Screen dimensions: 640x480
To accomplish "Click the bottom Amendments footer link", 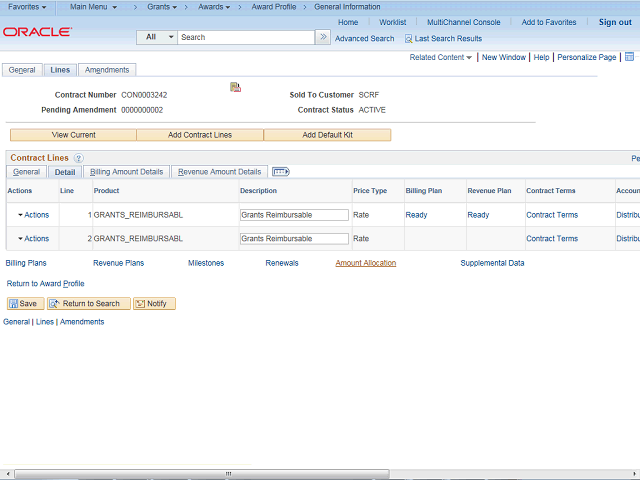I will (82, 322).
